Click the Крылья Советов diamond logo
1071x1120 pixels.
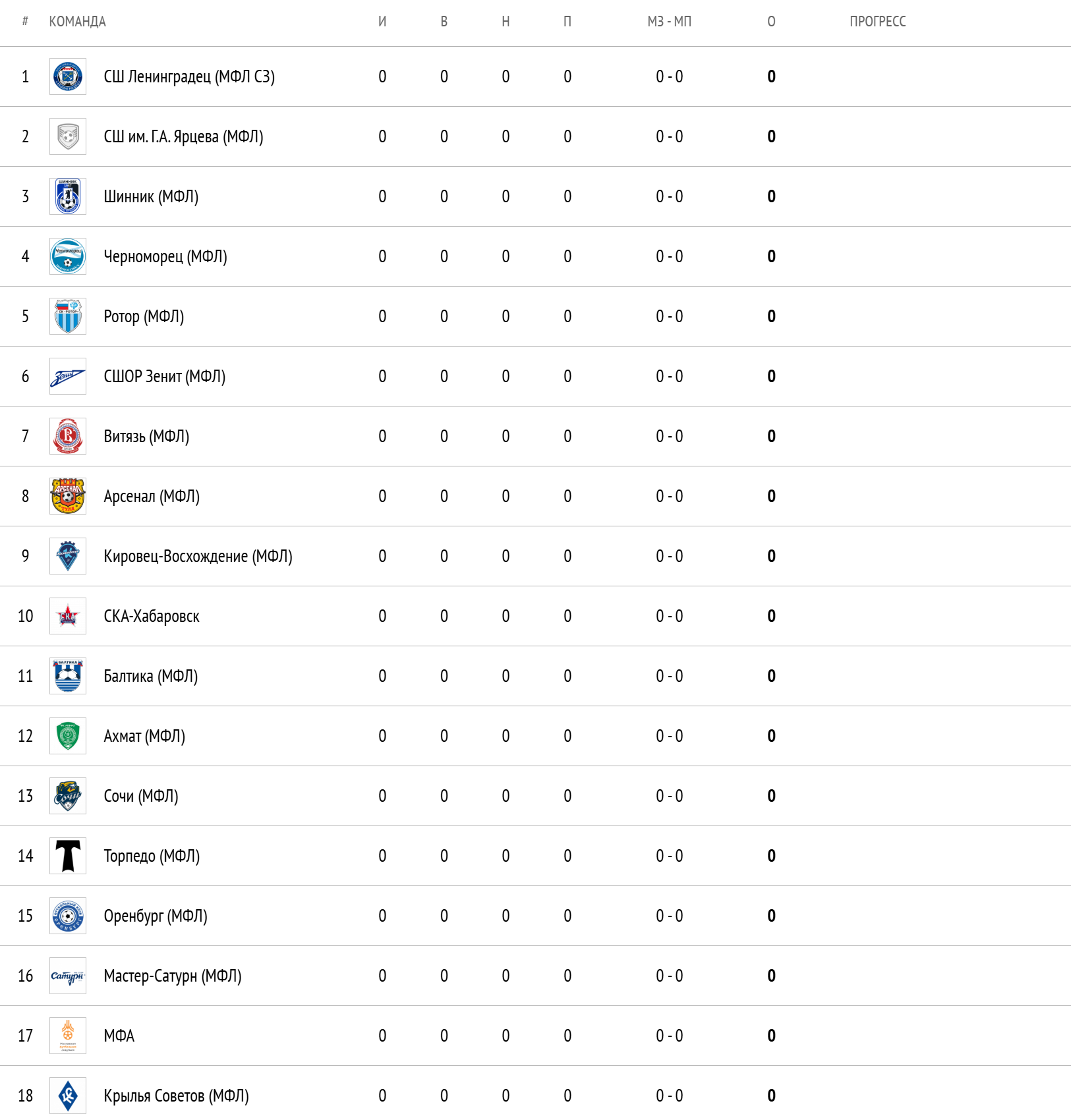(68, 1096)
